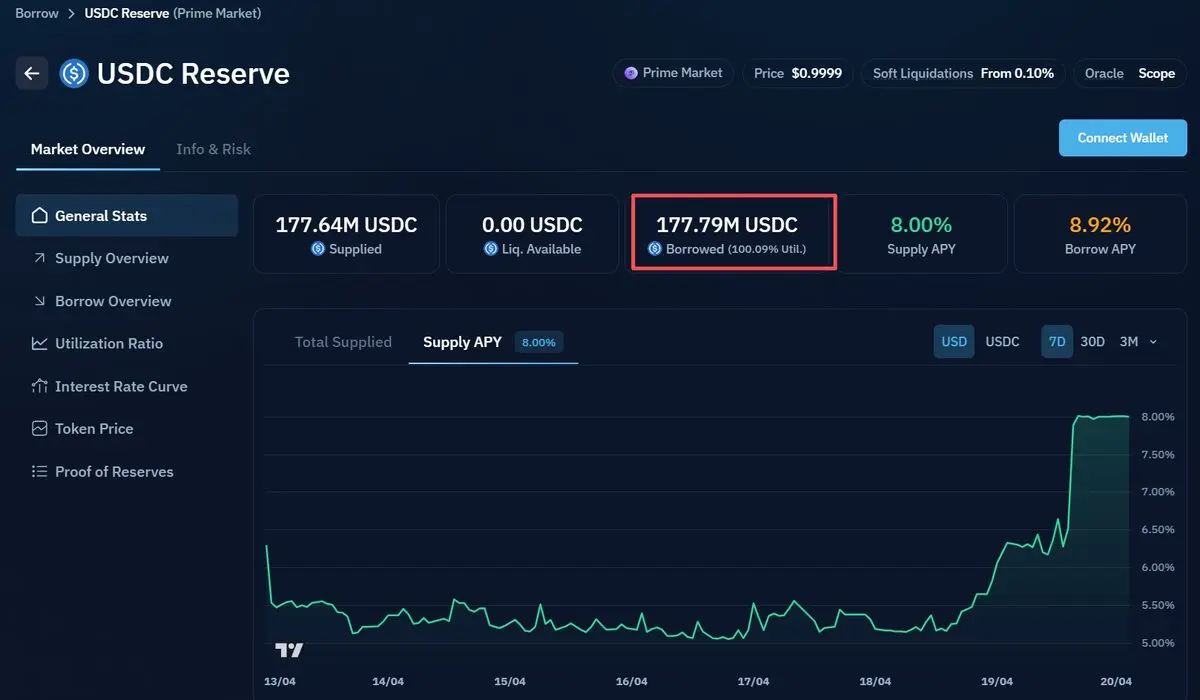Expand the time range dropdown chevron
This screenshot has width=1200, height=700.
(1153, 342)
